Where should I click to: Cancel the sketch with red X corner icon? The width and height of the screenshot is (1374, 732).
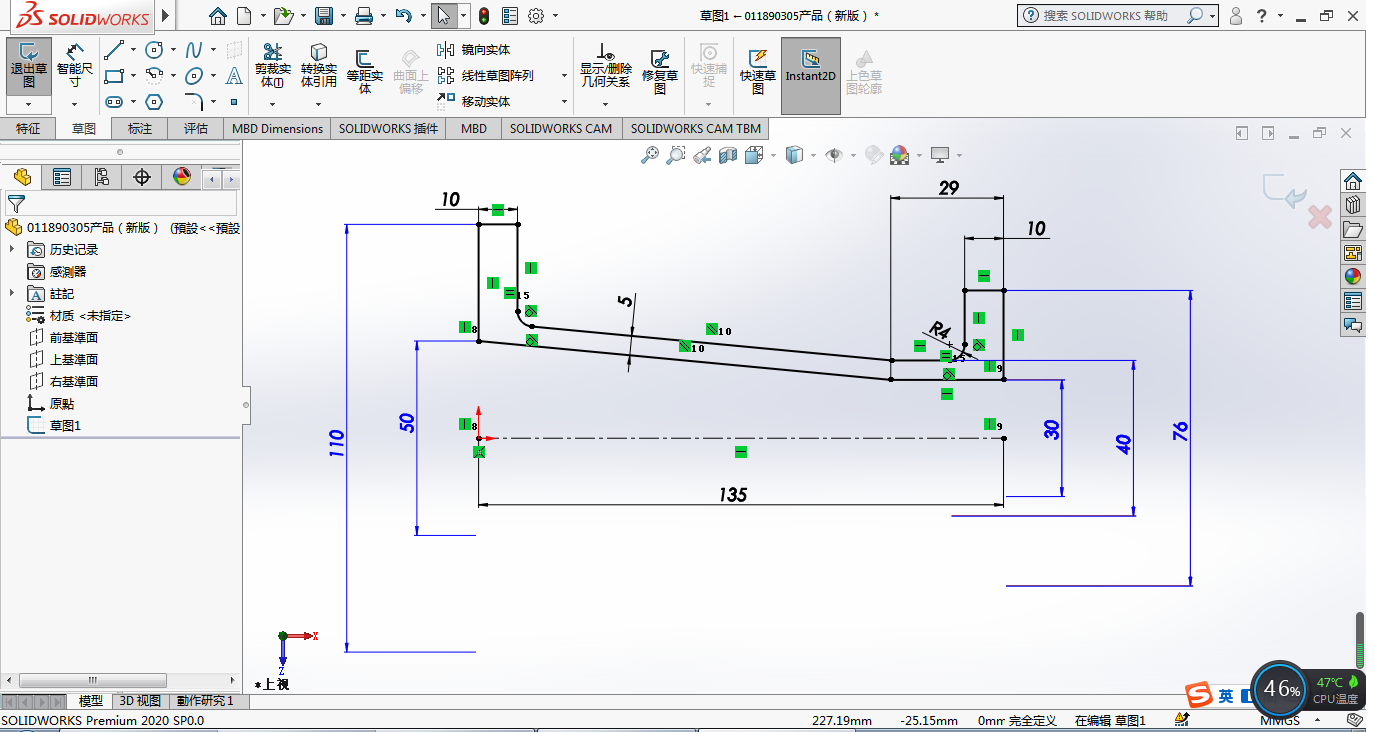pos(1320,217)
